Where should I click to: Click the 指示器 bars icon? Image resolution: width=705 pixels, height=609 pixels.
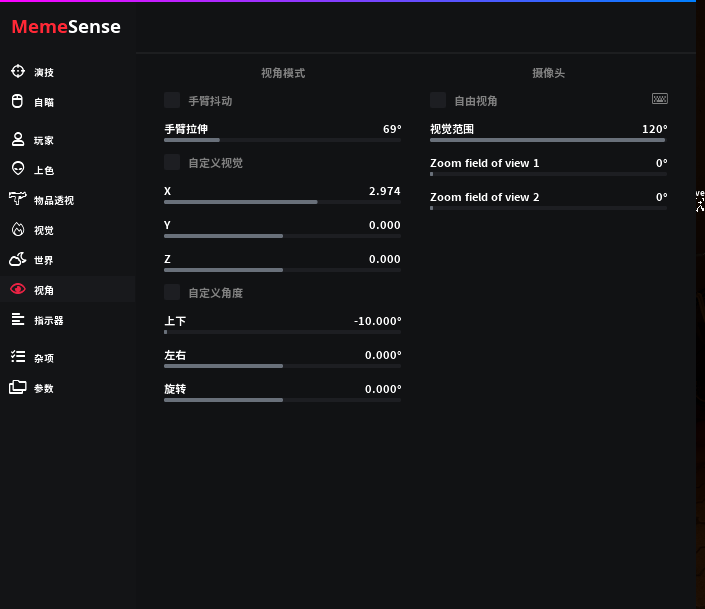(x=18, y=319)
